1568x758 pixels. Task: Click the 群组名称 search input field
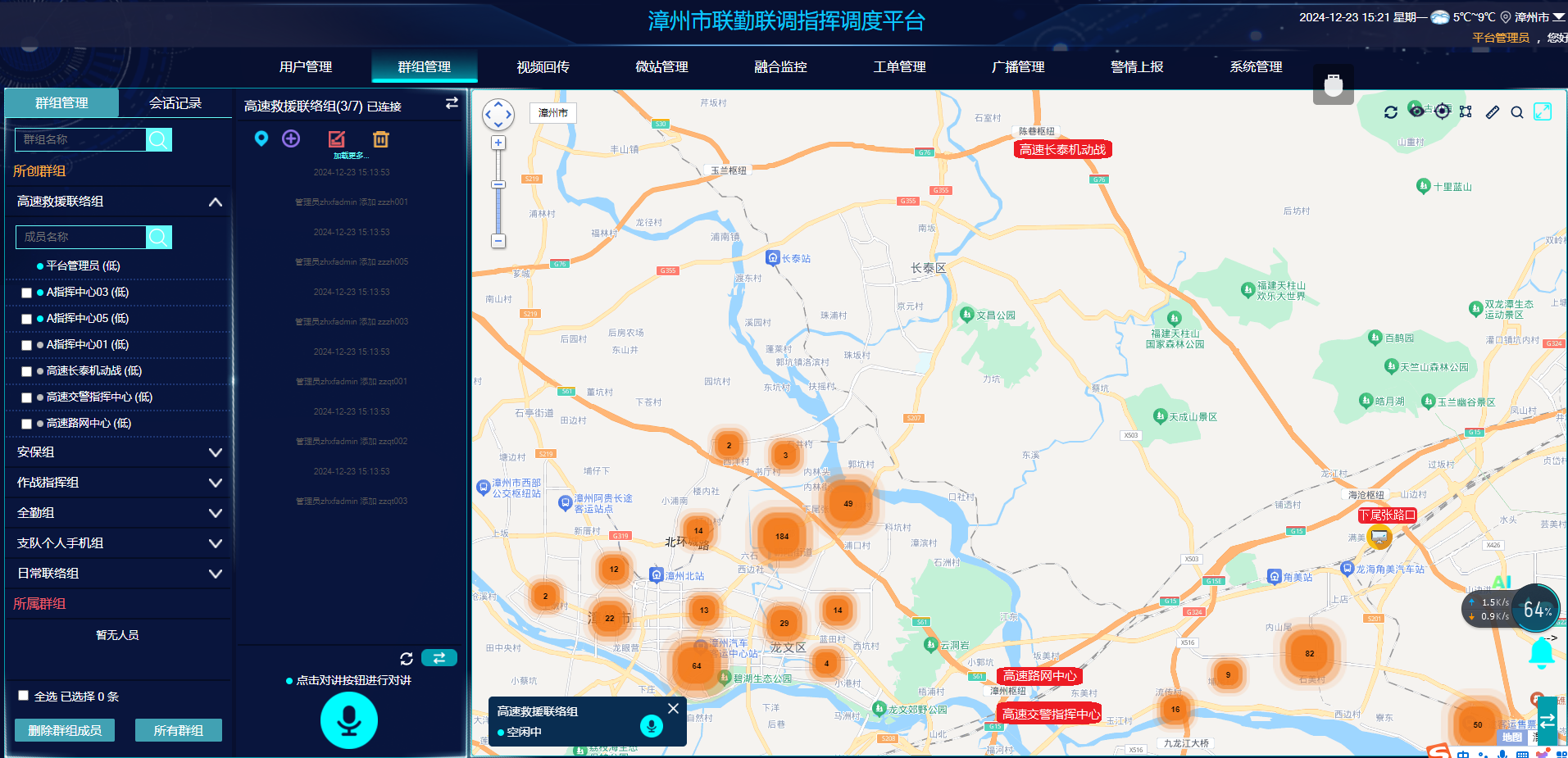tap(80, 139)
